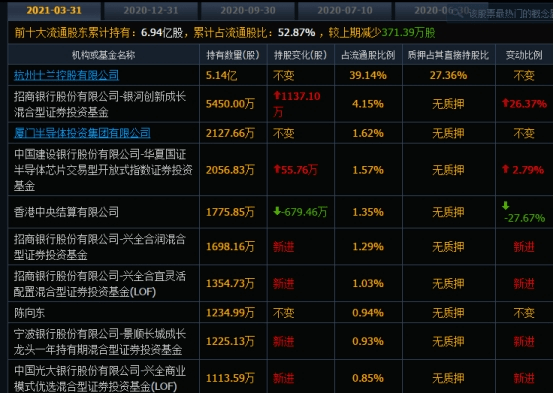The width and height of the screenshot is (554, 394).
Task: Click the red 26.37% change value
Action: coord(524,104)
